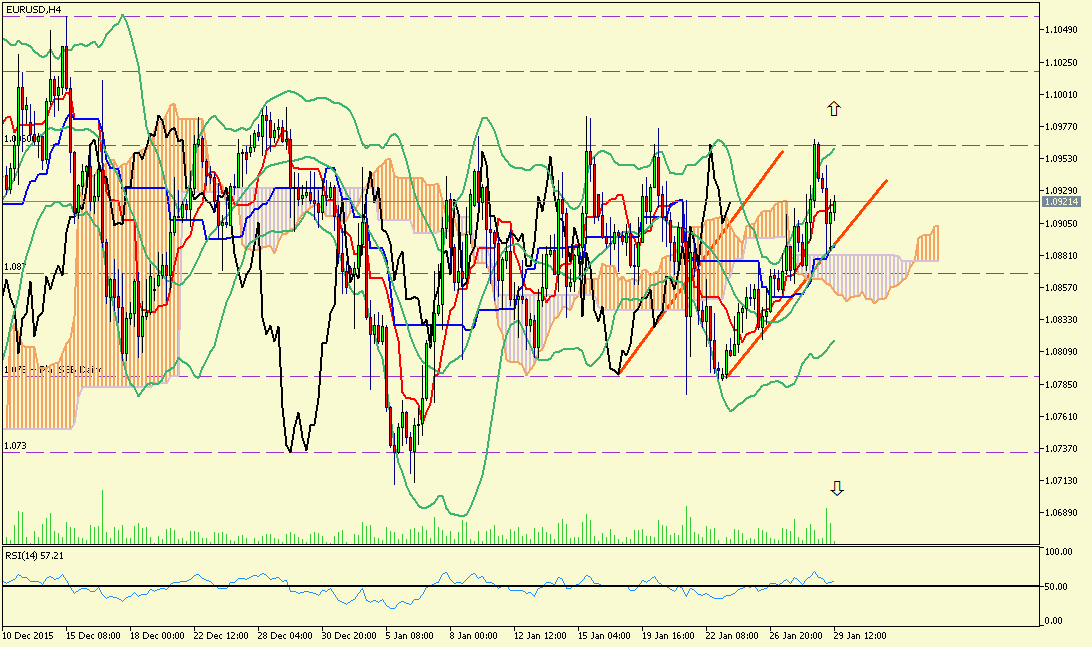The height and width of the screenshot is (647, 1092).
Task: Select the 29 Jan 12:00 time label
Action: (x=860, y=635)
